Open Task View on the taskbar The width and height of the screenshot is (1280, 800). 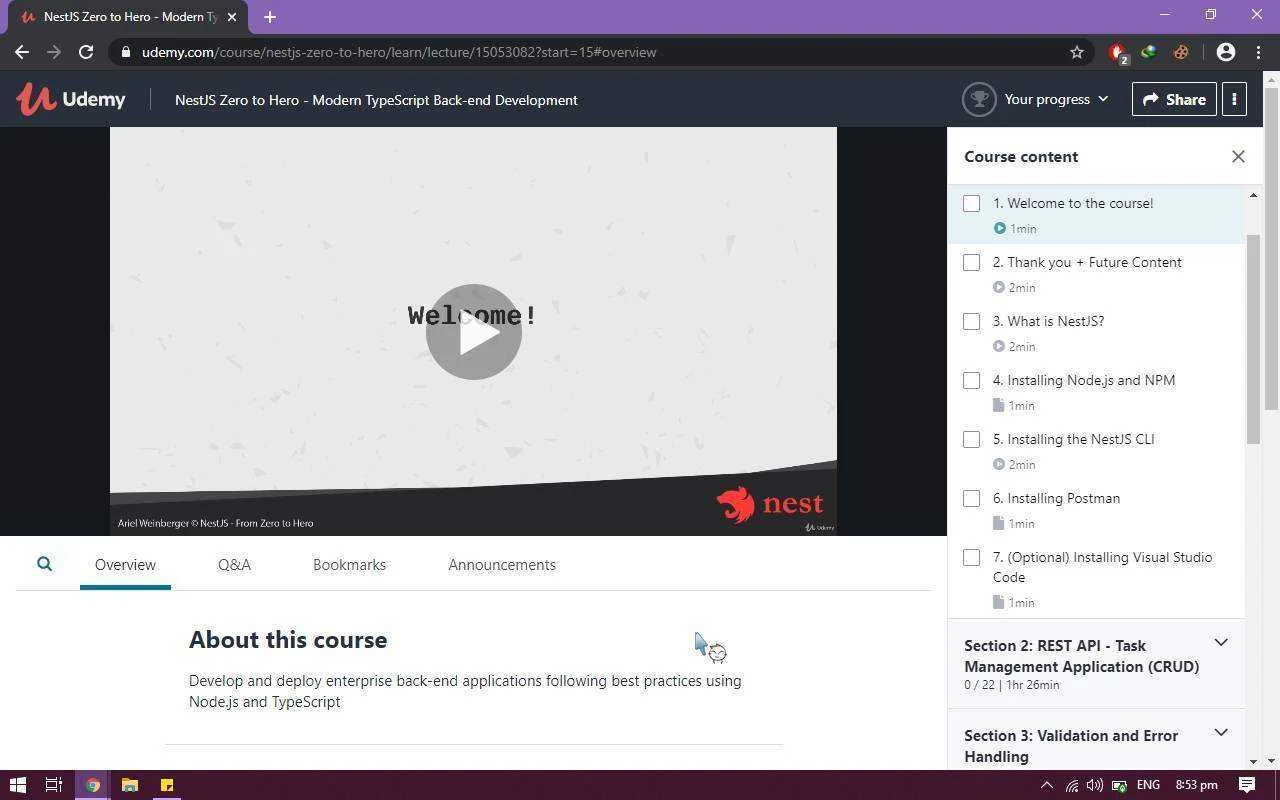[x=54, y=785]
